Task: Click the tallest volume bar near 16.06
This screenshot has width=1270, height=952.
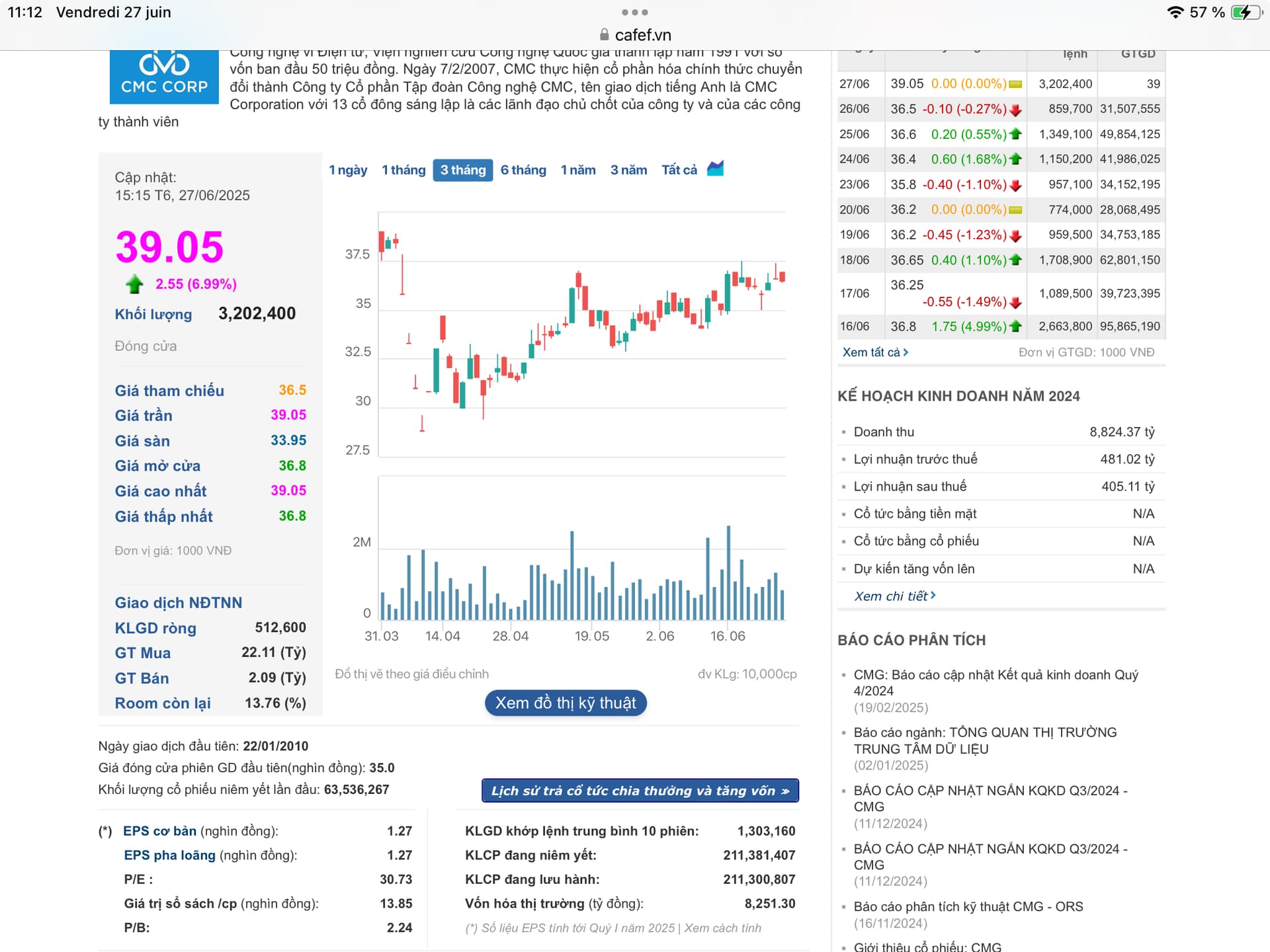Action: (x=728, y=573)
